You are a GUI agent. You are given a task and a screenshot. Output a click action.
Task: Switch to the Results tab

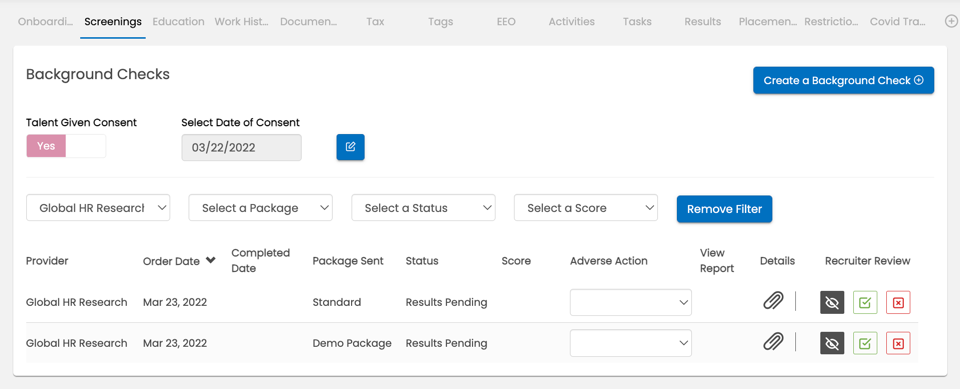[703, 21]
